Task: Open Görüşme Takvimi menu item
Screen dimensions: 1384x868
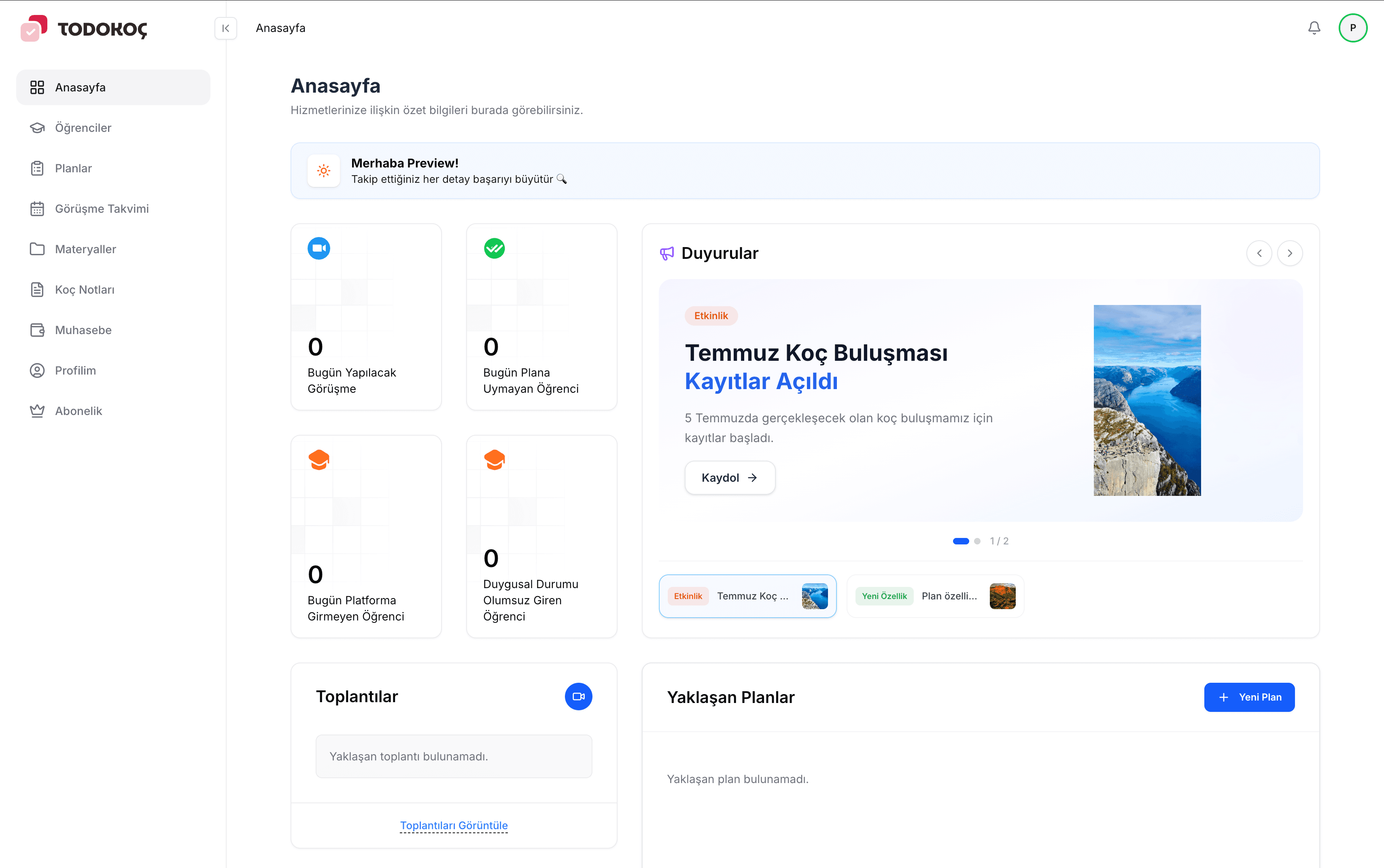Action: click(113, 208)
